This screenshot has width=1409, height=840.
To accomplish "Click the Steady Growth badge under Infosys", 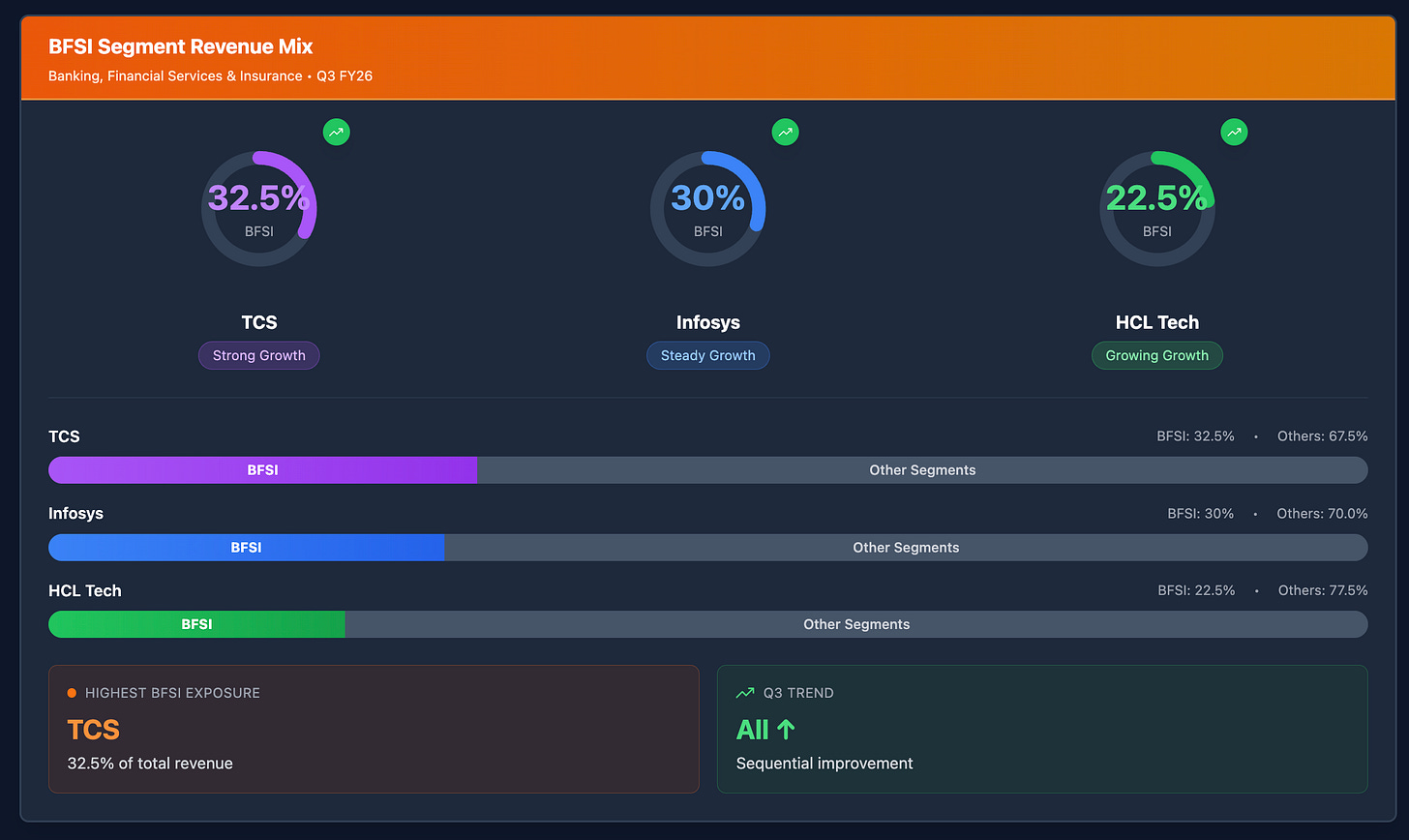I will pos(708,355).
